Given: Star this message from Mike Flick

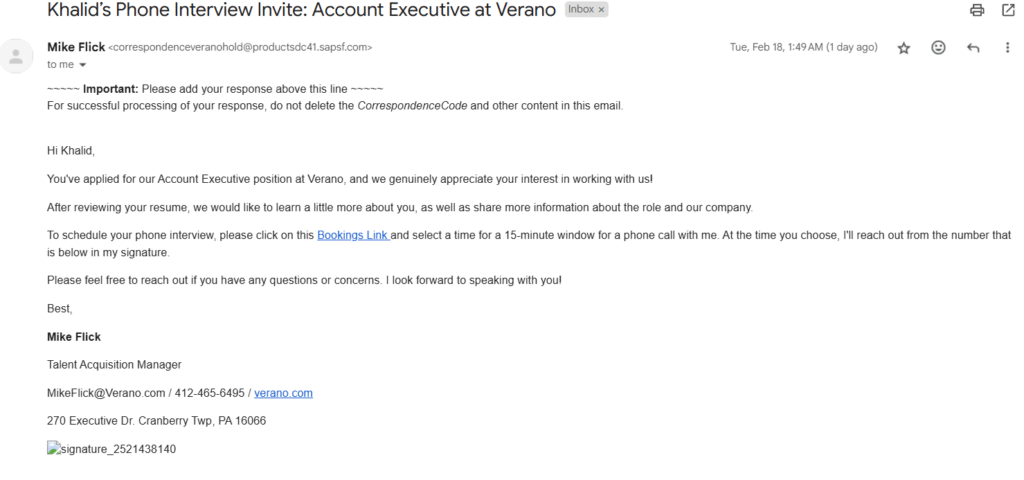Looking at the screenshot, I should pos(904,48).
